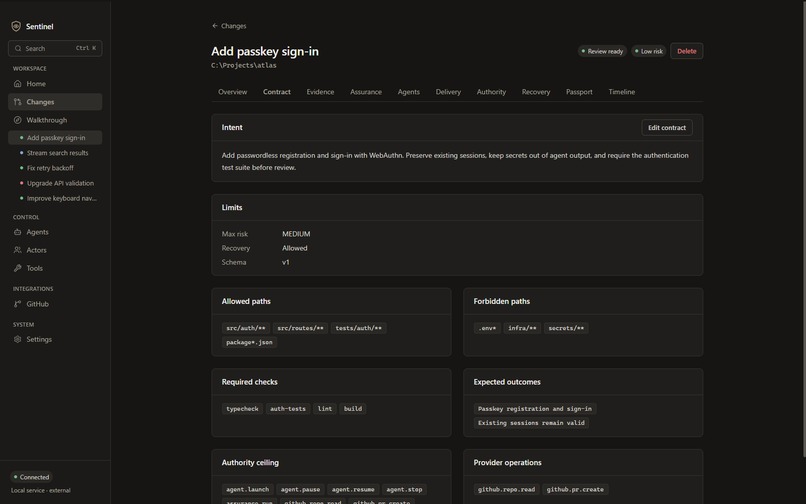Image resolution: width=806 pixels, height=504 pixels.
Task: Select the Upgrade API validation change
Action: tap(55, 183)
